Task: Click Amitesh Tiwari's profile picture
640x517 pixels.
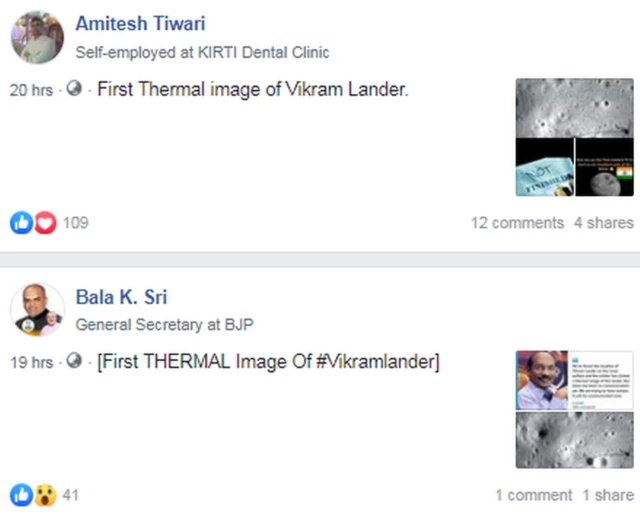Action: click(37, 37)
